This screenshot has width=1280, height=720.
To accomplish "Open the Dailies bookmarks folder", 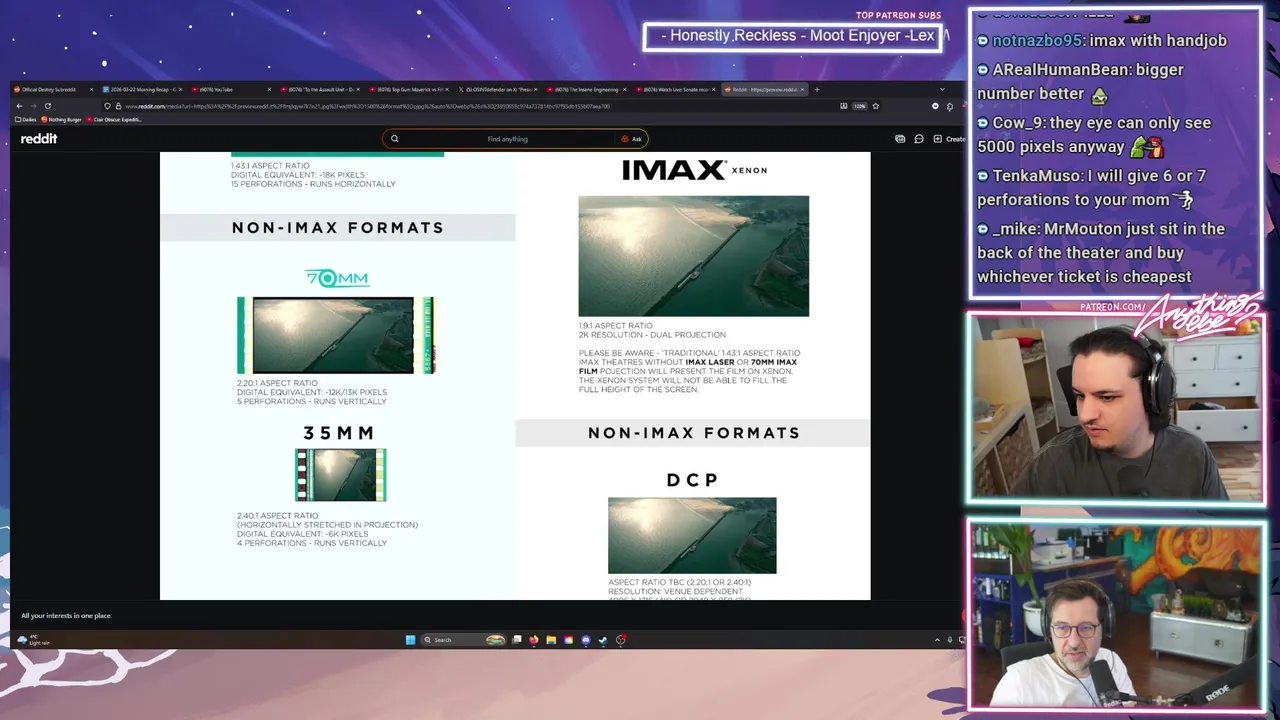I will (x=26, y=119).
